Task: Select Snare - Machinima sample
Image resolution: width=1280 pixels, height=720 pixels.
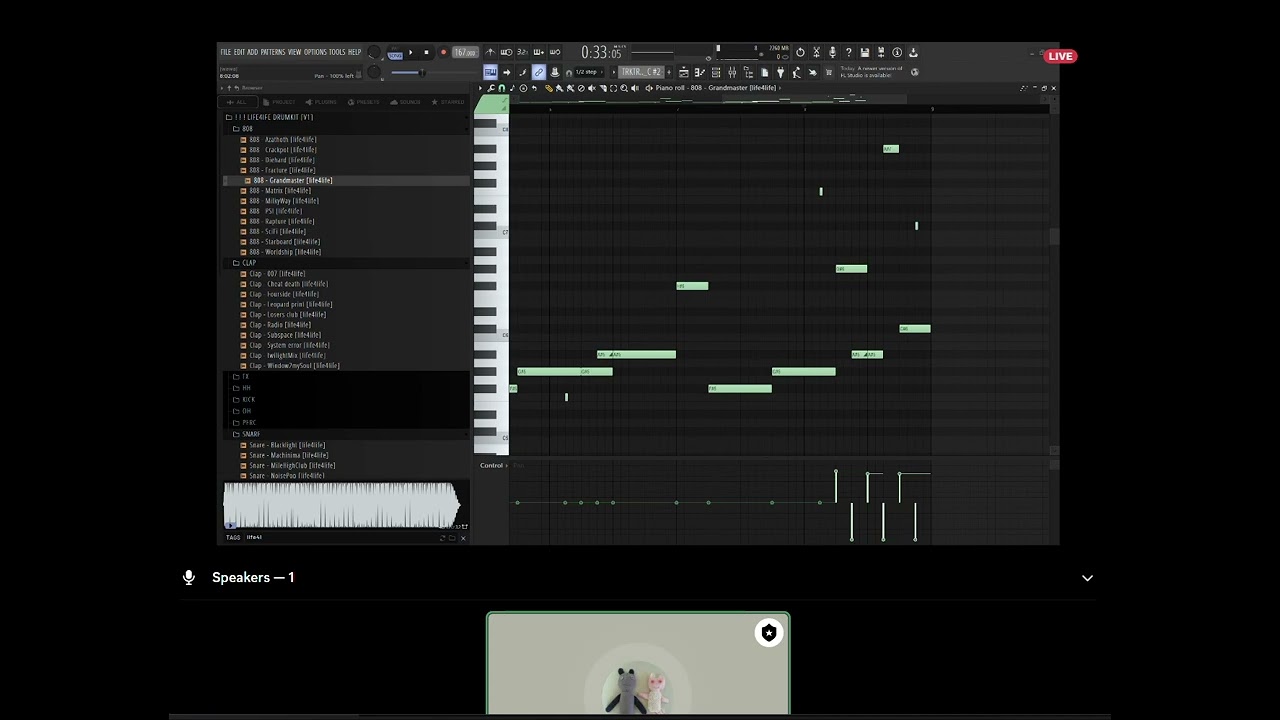Action: [x=288, y=455]
